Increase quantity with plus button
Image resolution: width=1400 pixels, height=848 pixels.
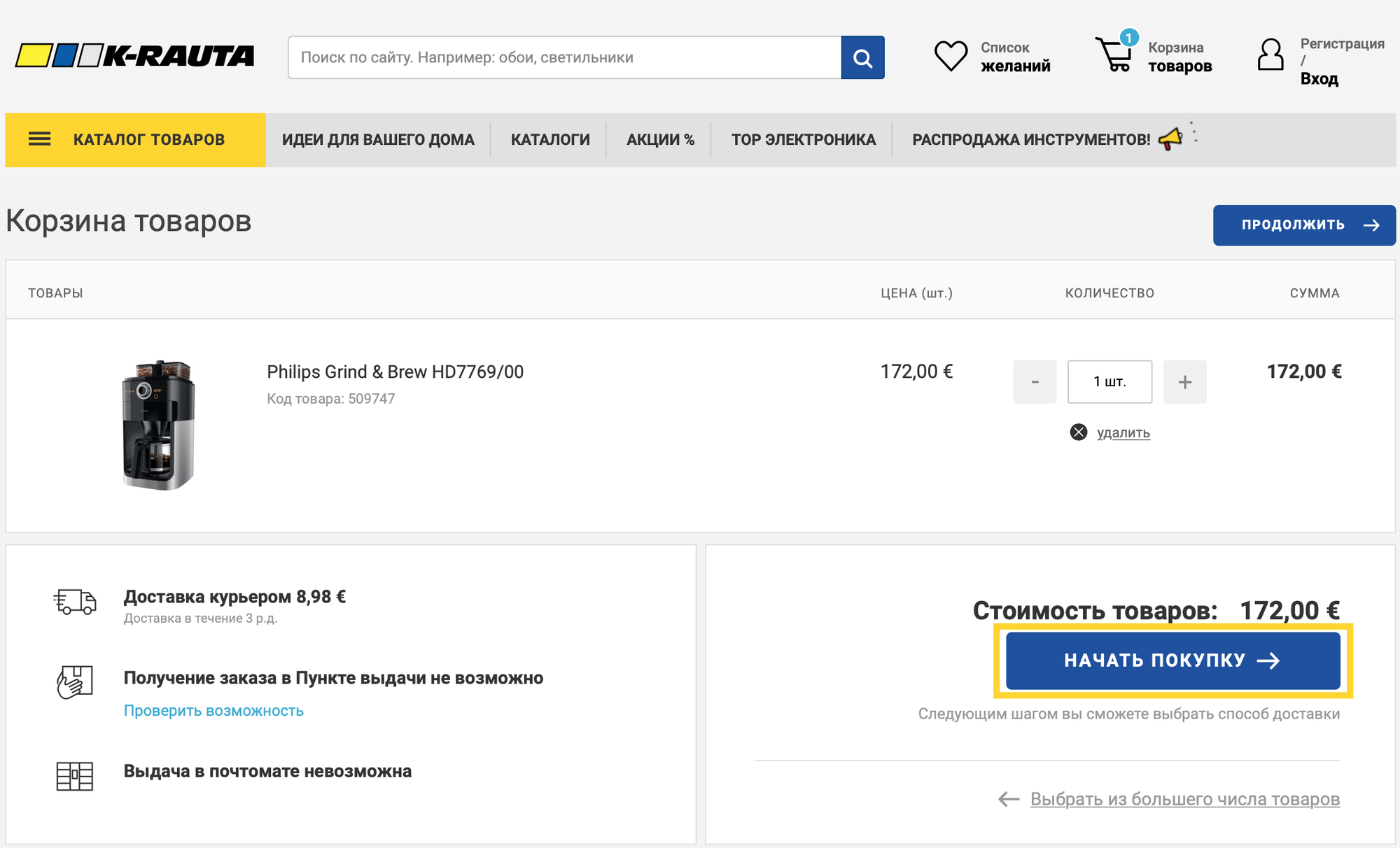(x=1184, y=382)
